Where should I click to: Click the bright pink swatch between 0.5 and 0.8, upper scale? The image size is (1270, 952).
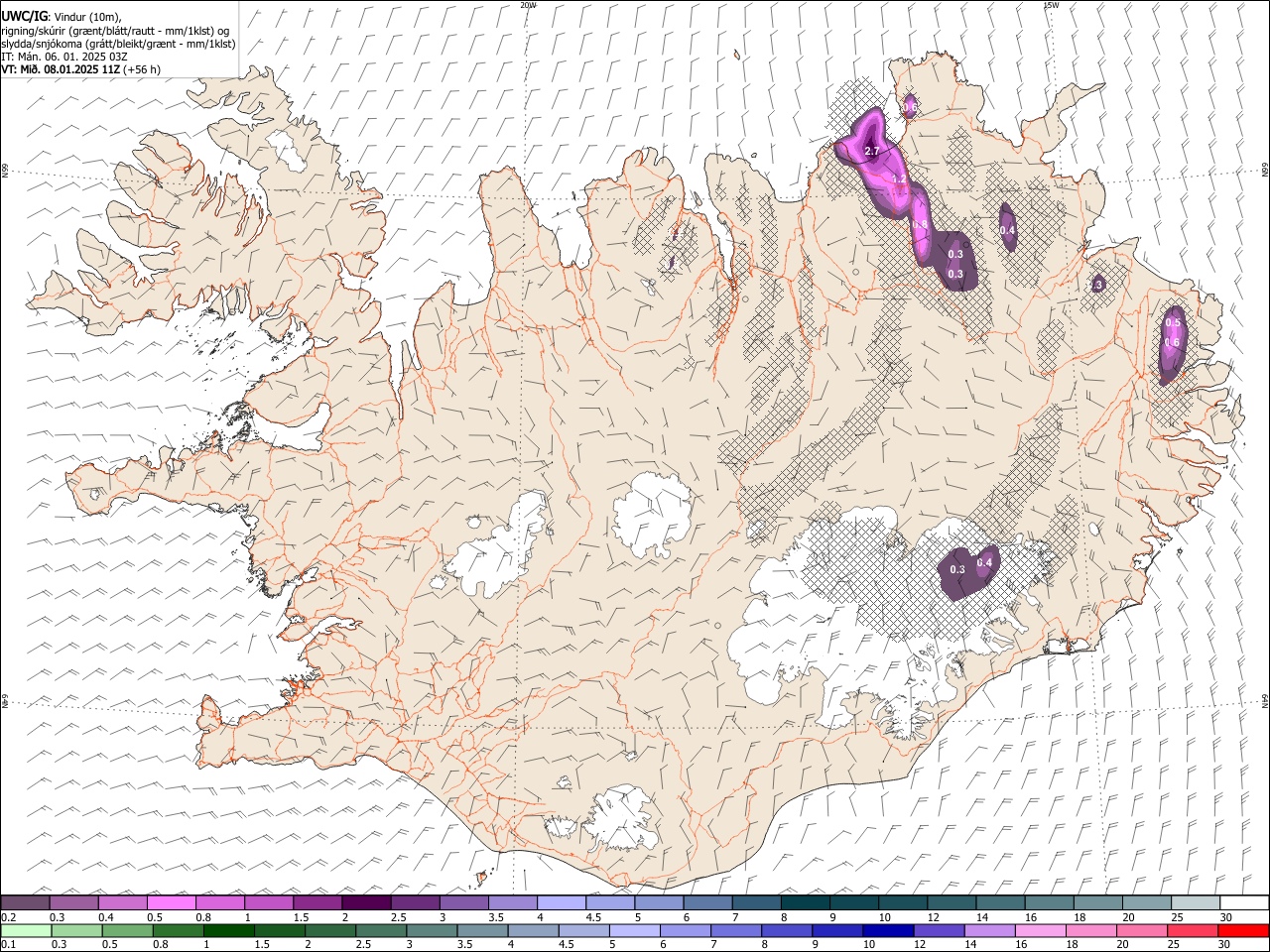coord(171,903)
